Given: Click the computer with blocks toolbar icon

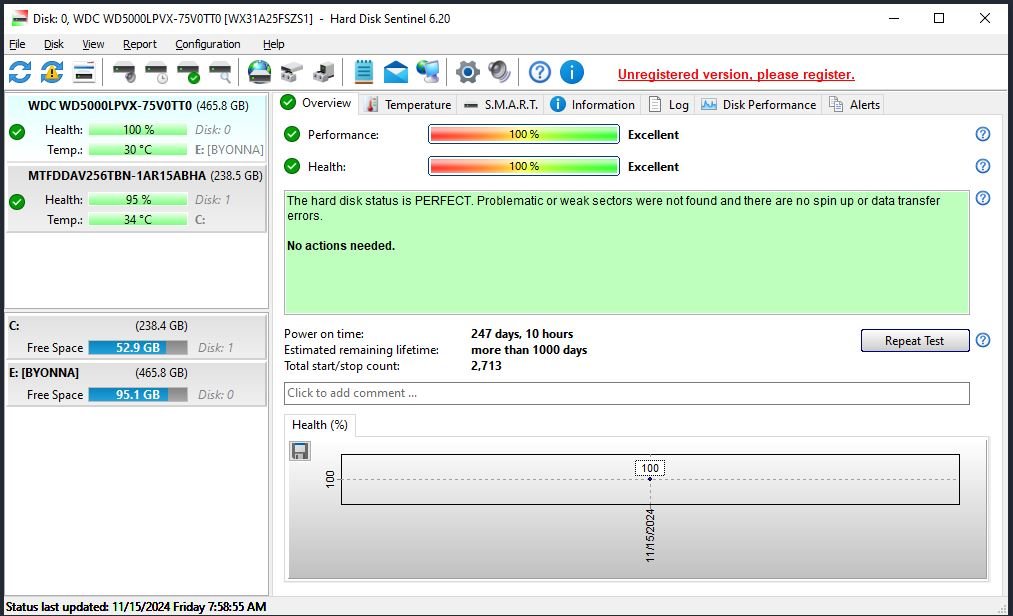Looking at the screenshot, I should tap(324, 72).
